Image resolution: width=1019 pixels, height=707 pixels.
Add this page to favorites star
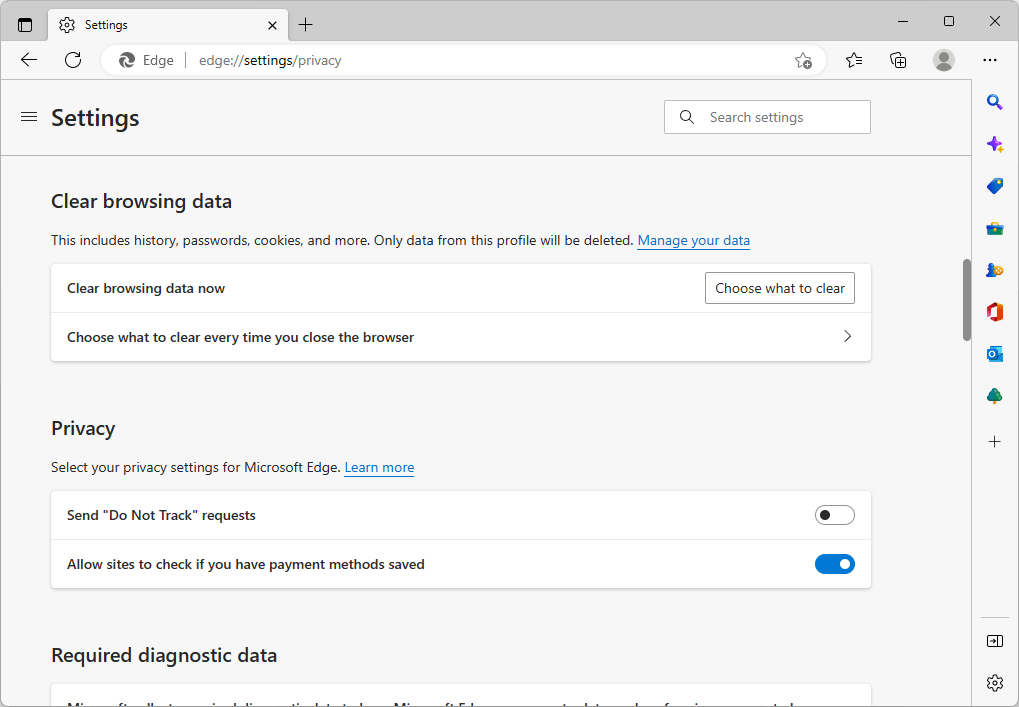[803, 60]
